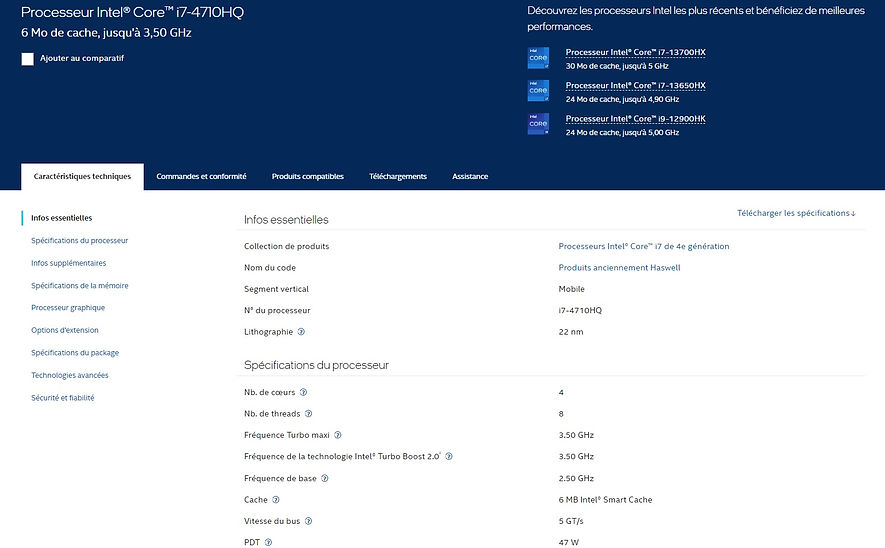Screen dimensions: 885x548
Task: Click the Nom du code label
Action: click(270, 268)
